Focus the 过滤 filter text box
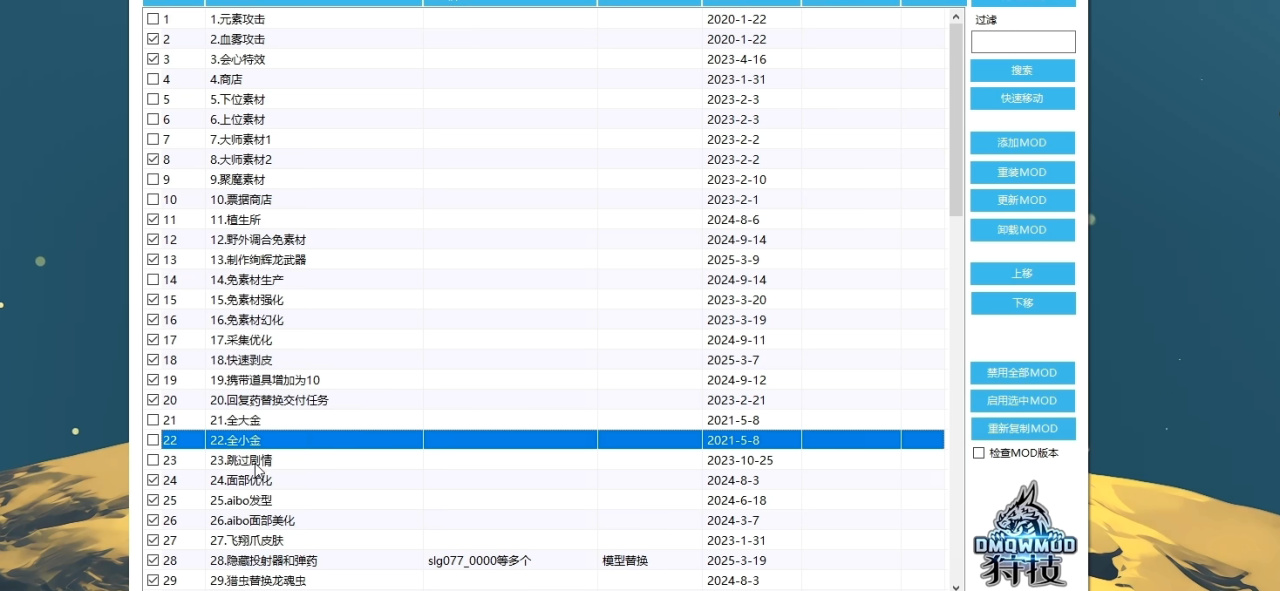 (1023, 42)
